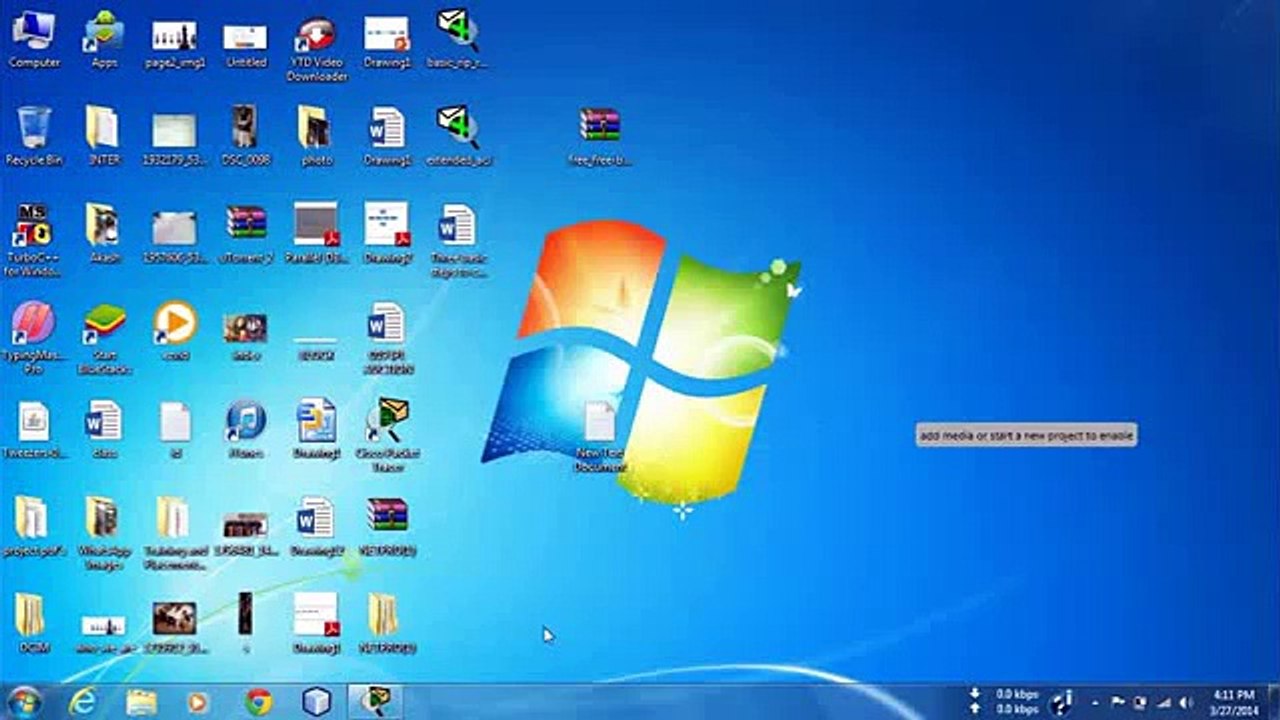Open the Training and Placements folder
The height and width of the screenshot is (720, 1280).
(x=175, y=534)
